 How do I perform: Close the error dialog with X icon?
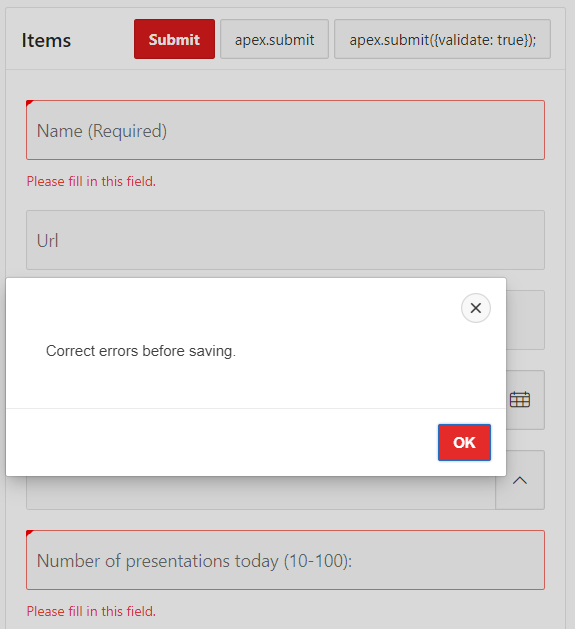click(x=475, y=308)
